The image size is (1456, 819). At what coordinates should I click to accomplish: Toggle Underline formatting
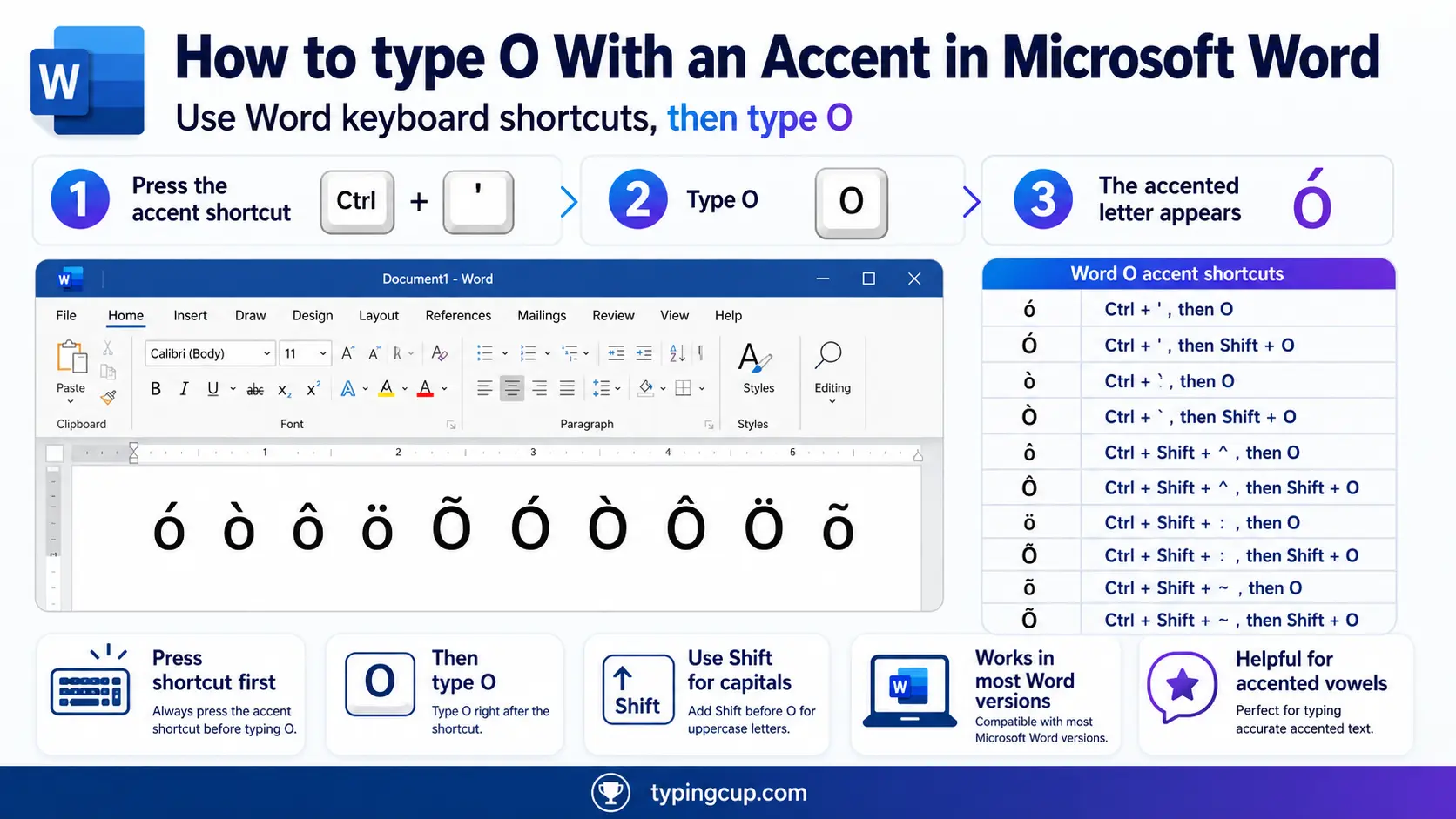click(212, 389)
